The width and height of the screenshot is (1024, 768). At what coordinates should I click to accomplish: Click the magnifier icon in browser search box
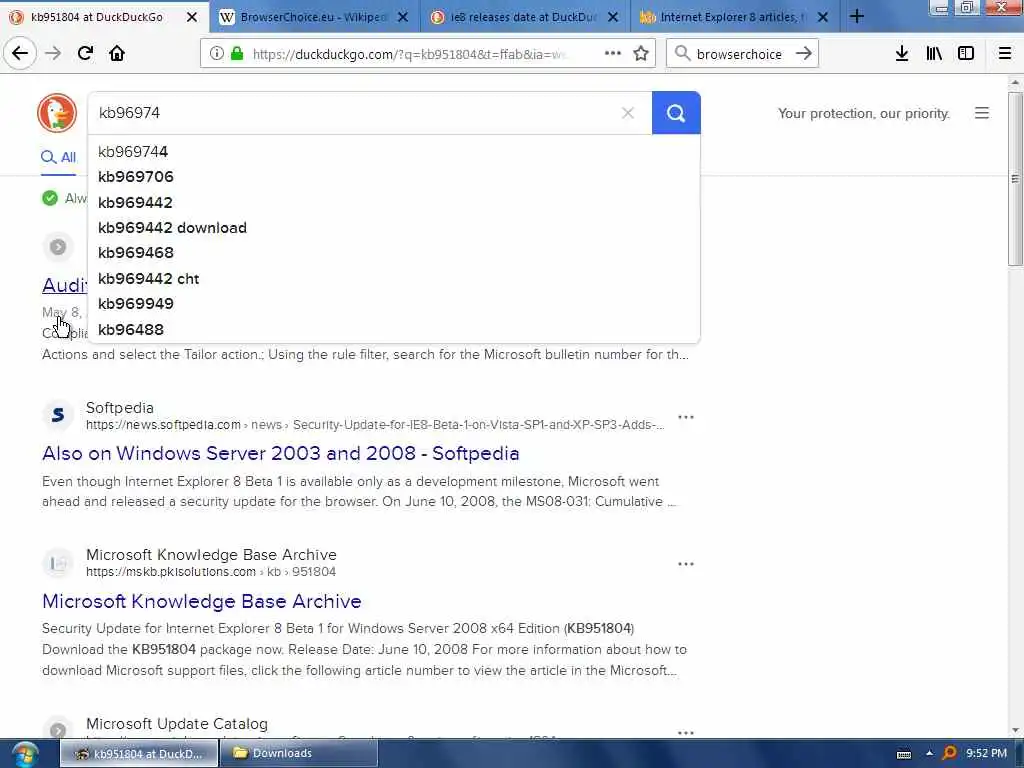click(x=682, y=54)
